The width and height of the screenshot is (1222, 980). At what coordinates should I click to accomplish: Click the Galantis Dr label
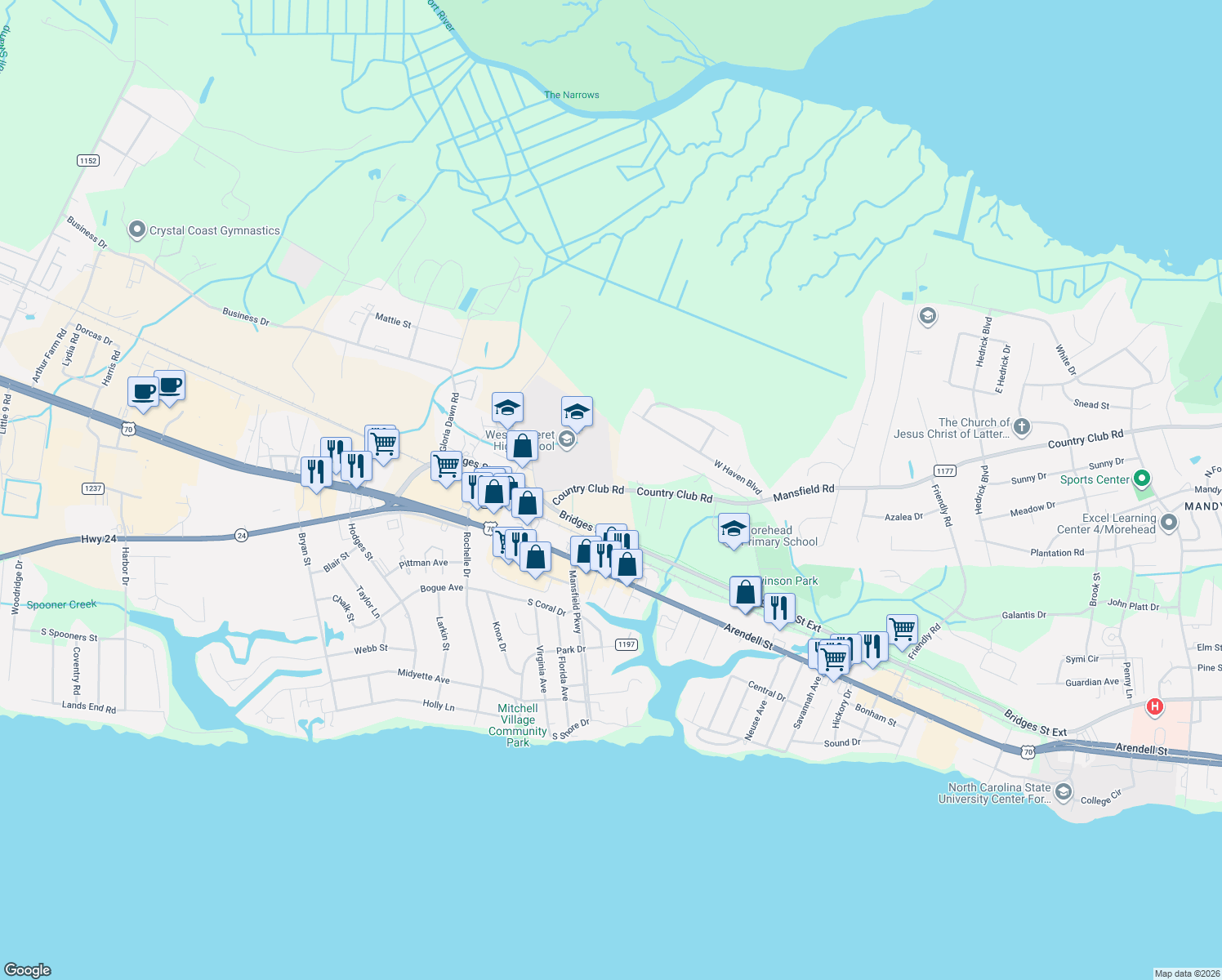[1024, 615]
